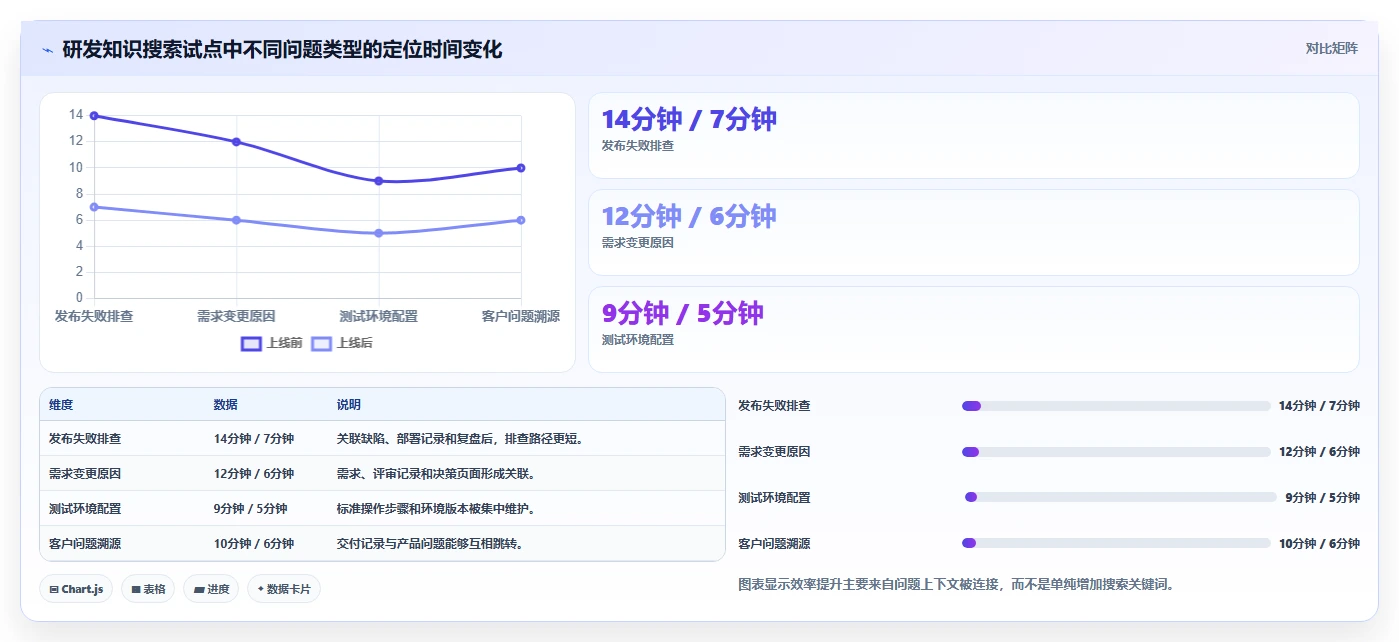The height and width of the screenshot is (642, 1399).
Task: Click 发布失败排查 cell in the table
Action: [x=85, y=439]
